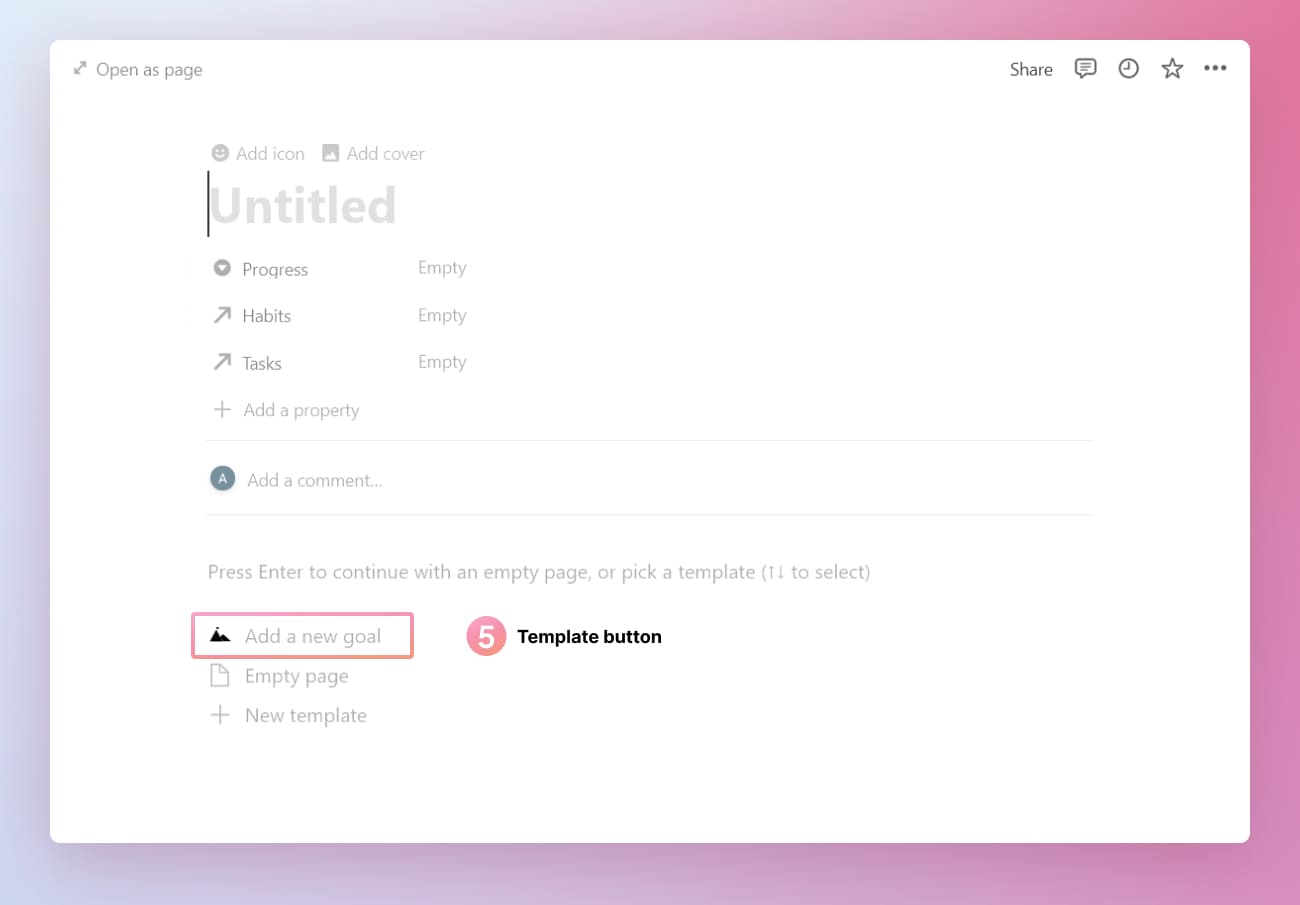Favorite this page with the star icon
Viewport: 1300px width, 905px height.
pos(1171,68)
